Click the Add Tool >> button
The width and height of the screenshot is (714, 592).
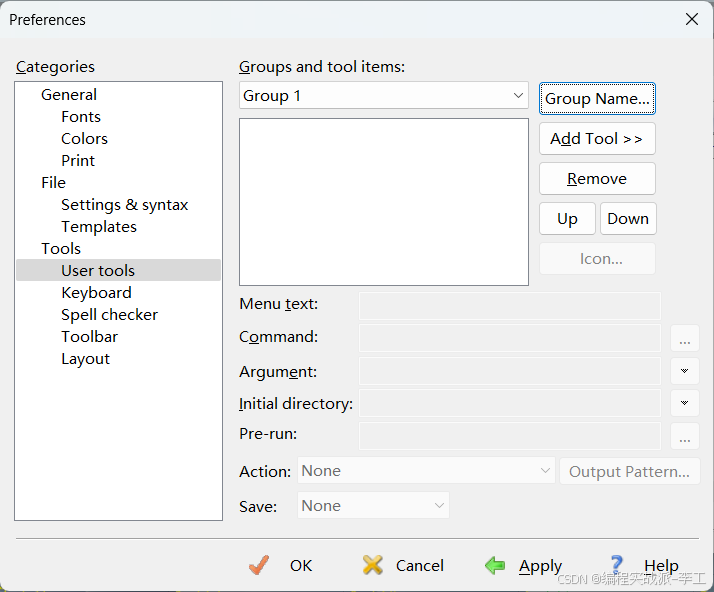[x=597, y=138]
